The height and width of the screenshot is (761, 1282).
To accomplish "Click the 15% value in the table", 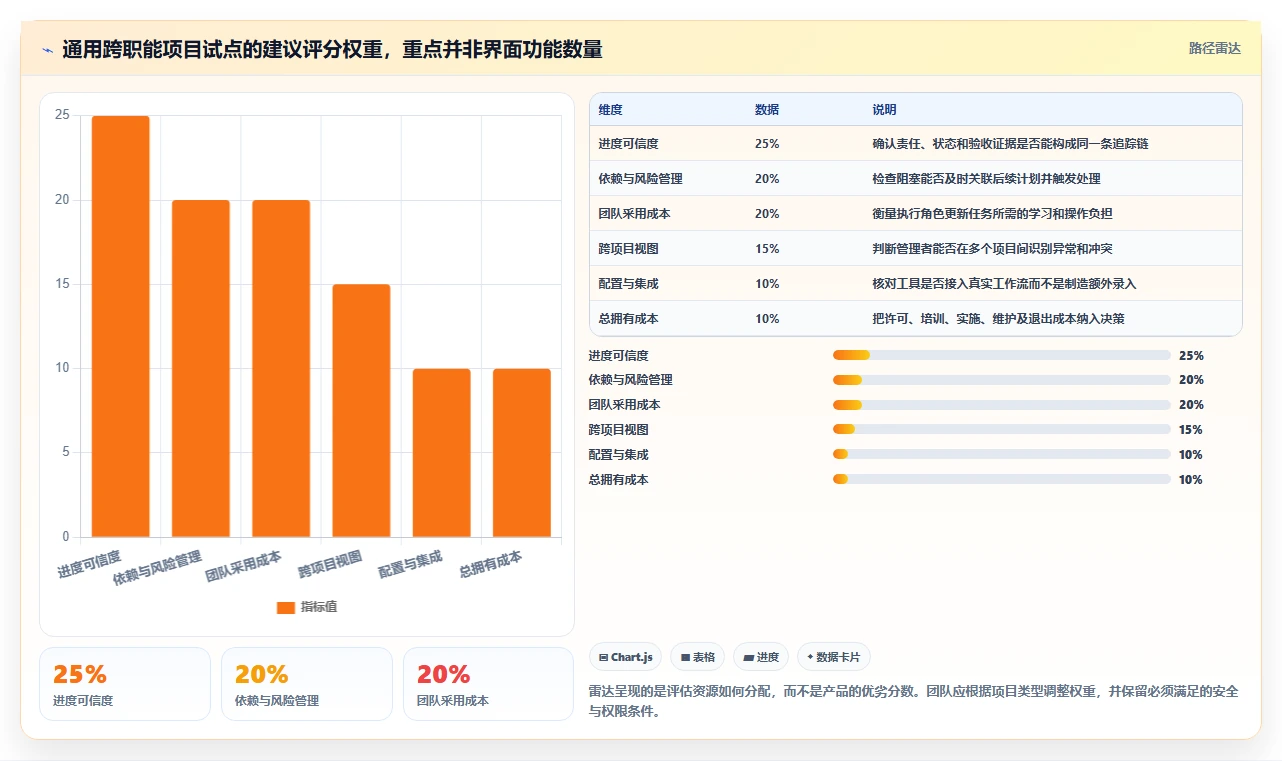I will (x=767, y=249).
